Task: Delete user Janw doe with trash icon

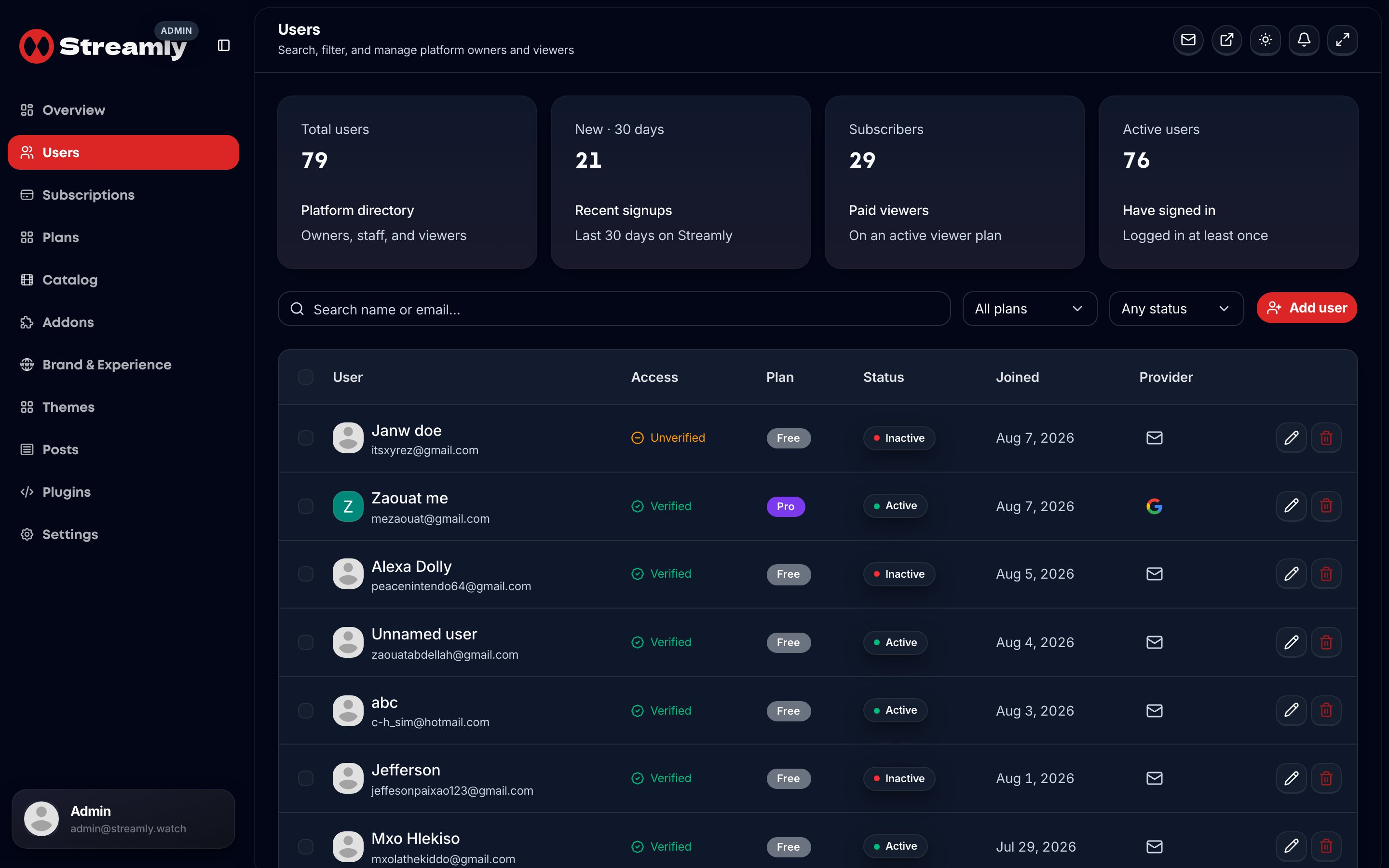Action: [1326, 438]
